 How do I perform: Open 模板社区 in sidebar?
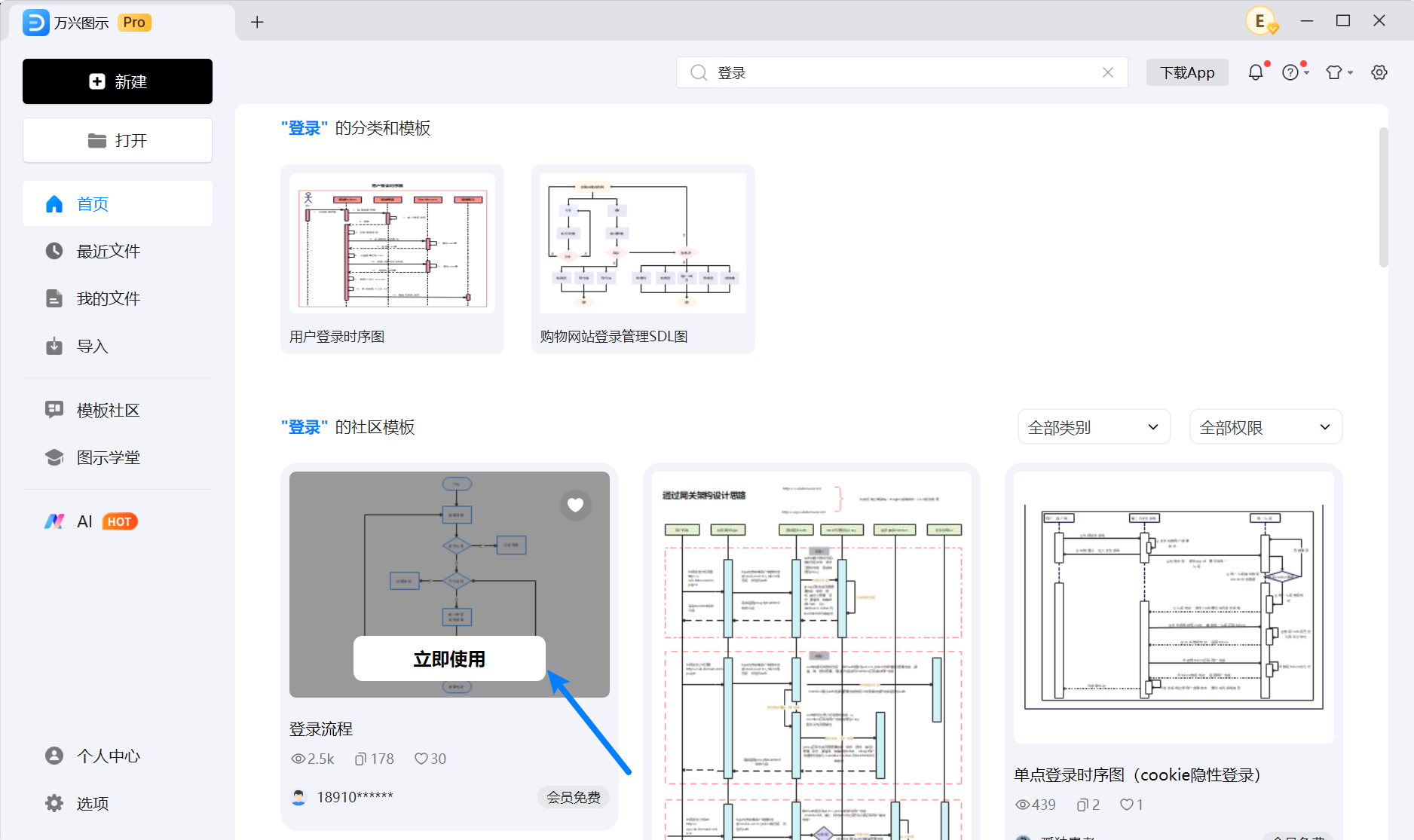click(118, 410)
